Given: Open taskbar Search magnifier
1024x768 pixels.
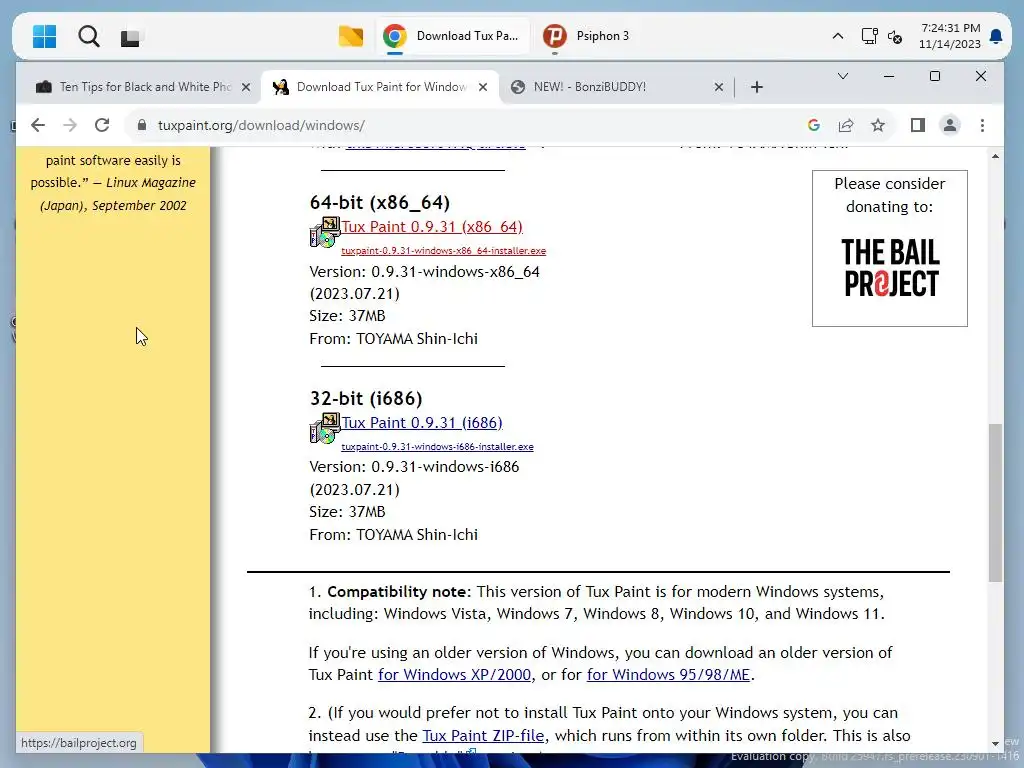Looking at the screenshot, I should pos(89,37).
